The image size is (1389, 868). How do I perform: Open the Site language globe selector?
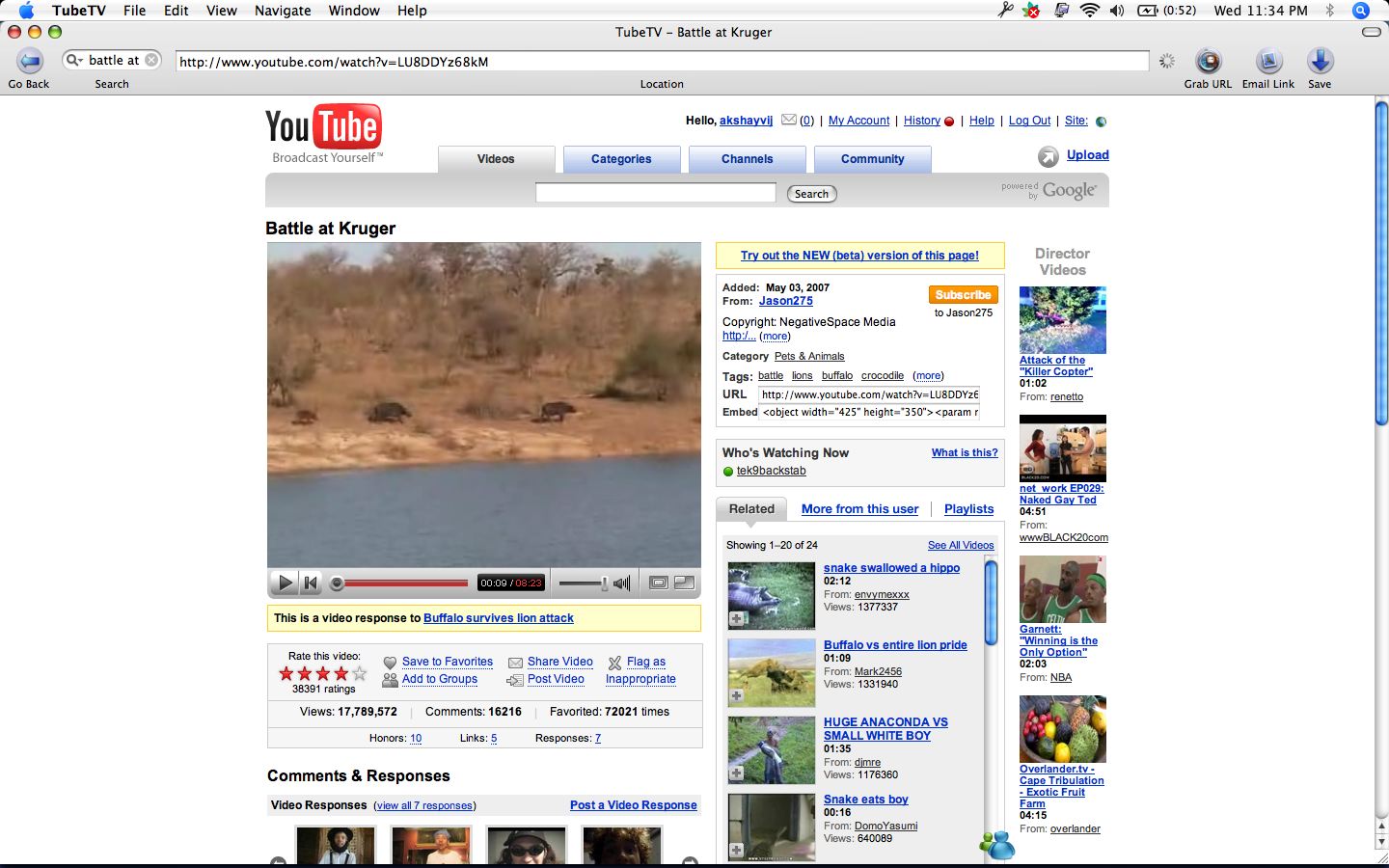click(1101, 122)
